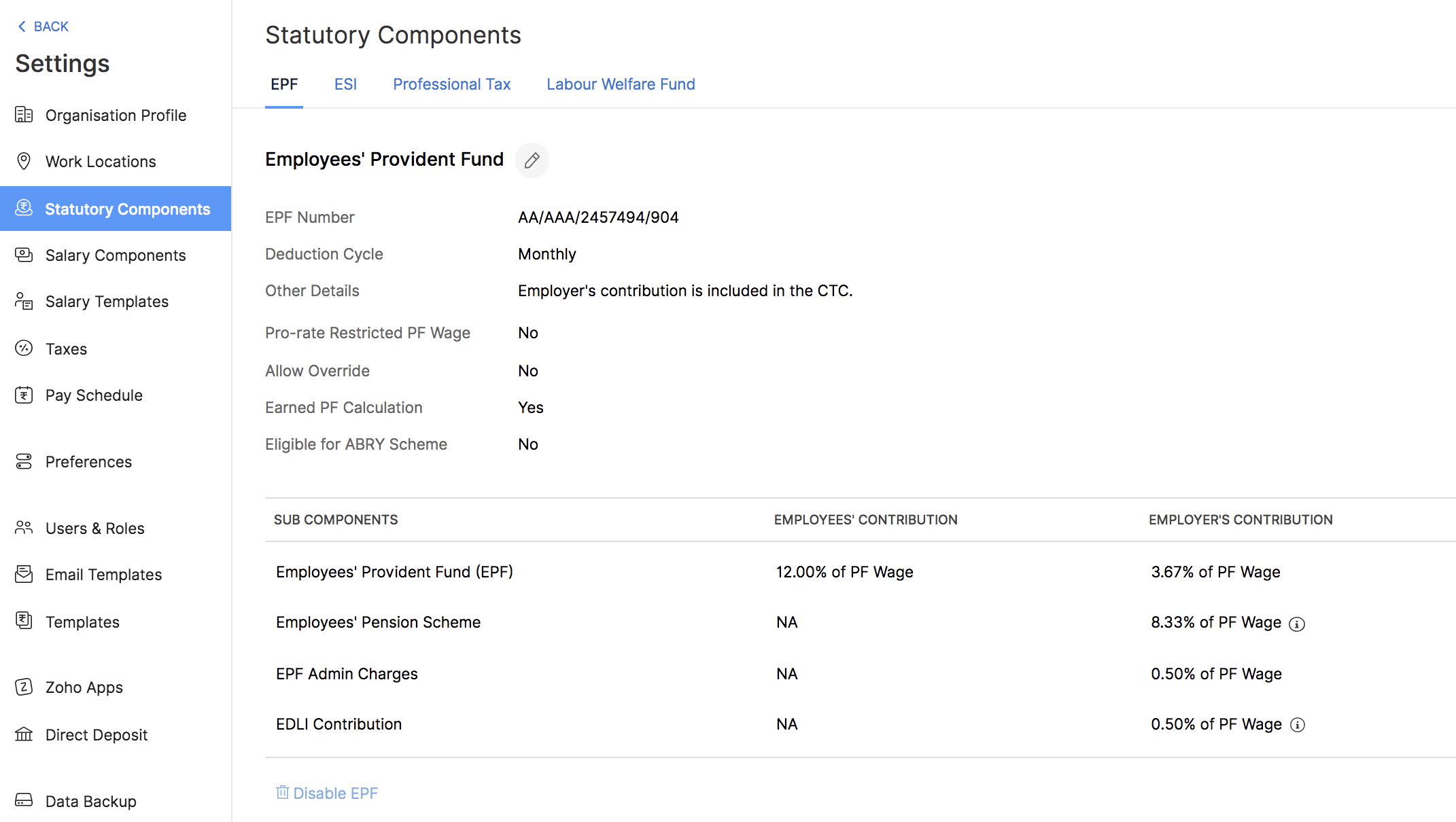The width and height of the screenshot is (1456, 822).
Task: Click the Work Locations pin icon
Action: pyautogui.click(x=24, y=161)
